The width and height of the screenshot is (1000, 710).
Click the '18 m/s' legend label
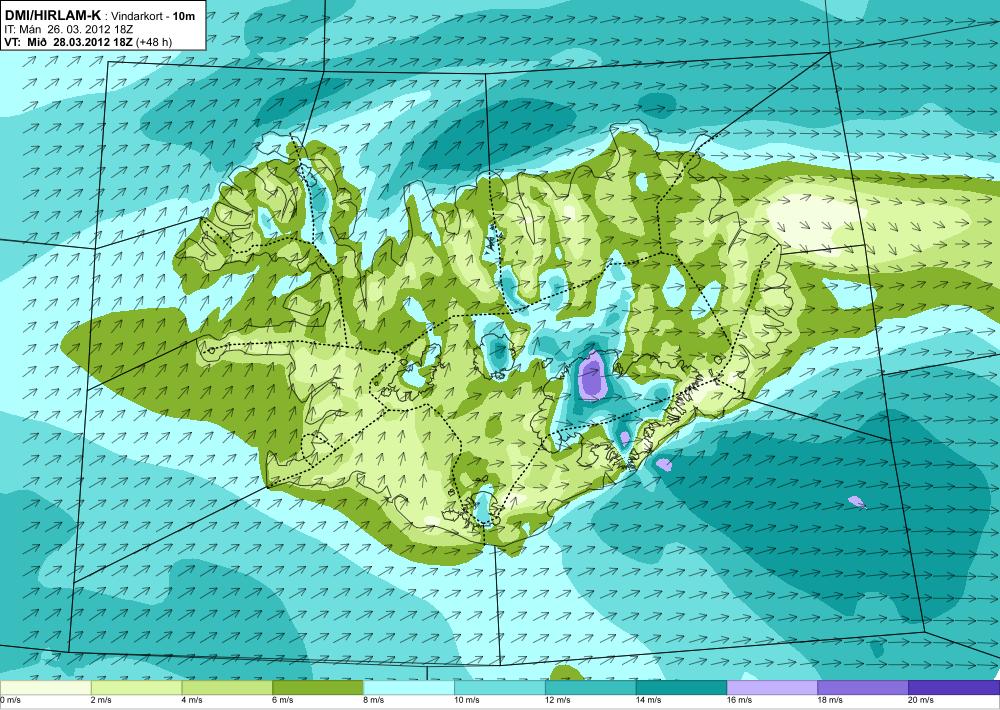click(830, 700)
